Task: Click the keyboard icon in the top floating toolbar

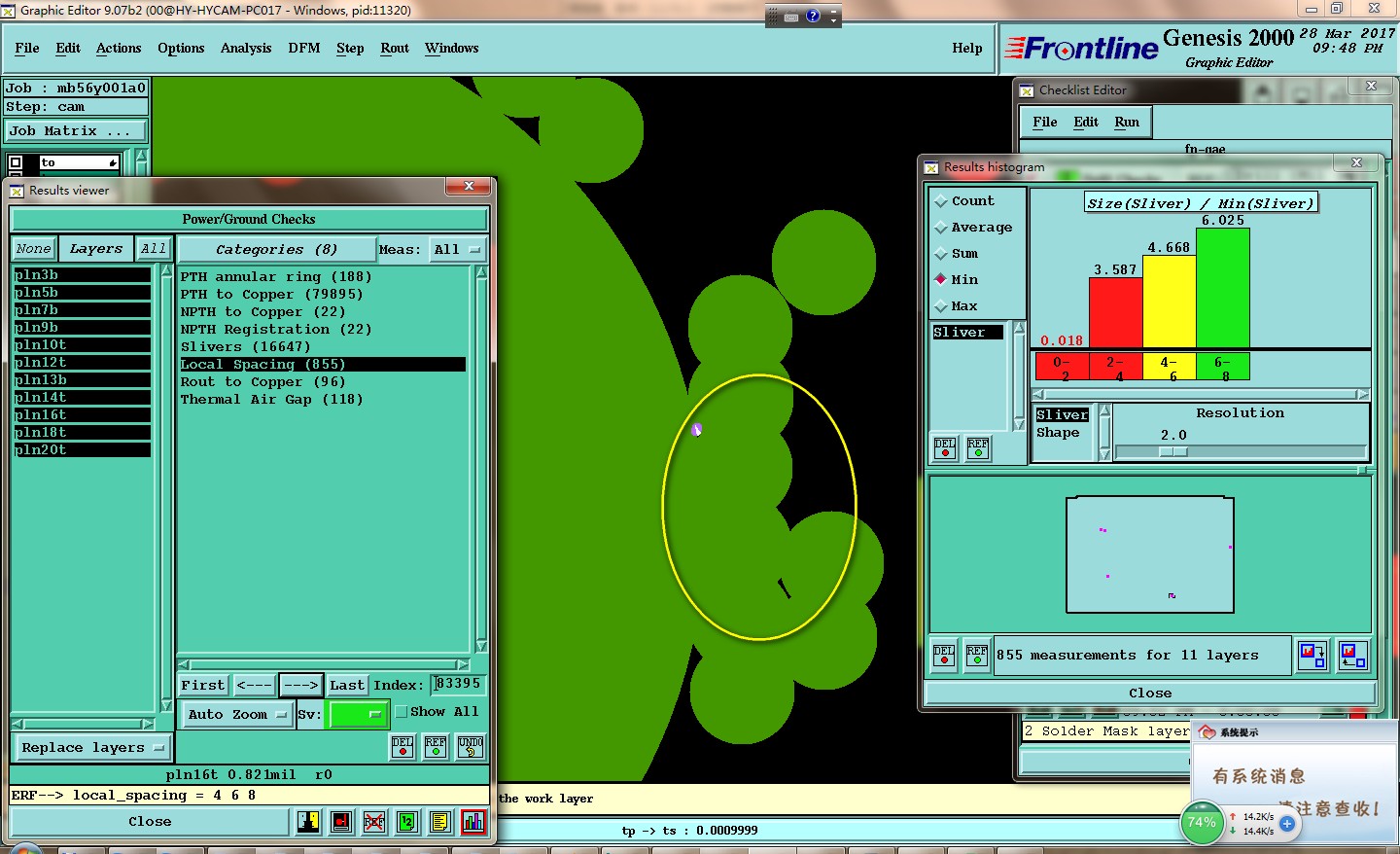Action: coord(791,17)
